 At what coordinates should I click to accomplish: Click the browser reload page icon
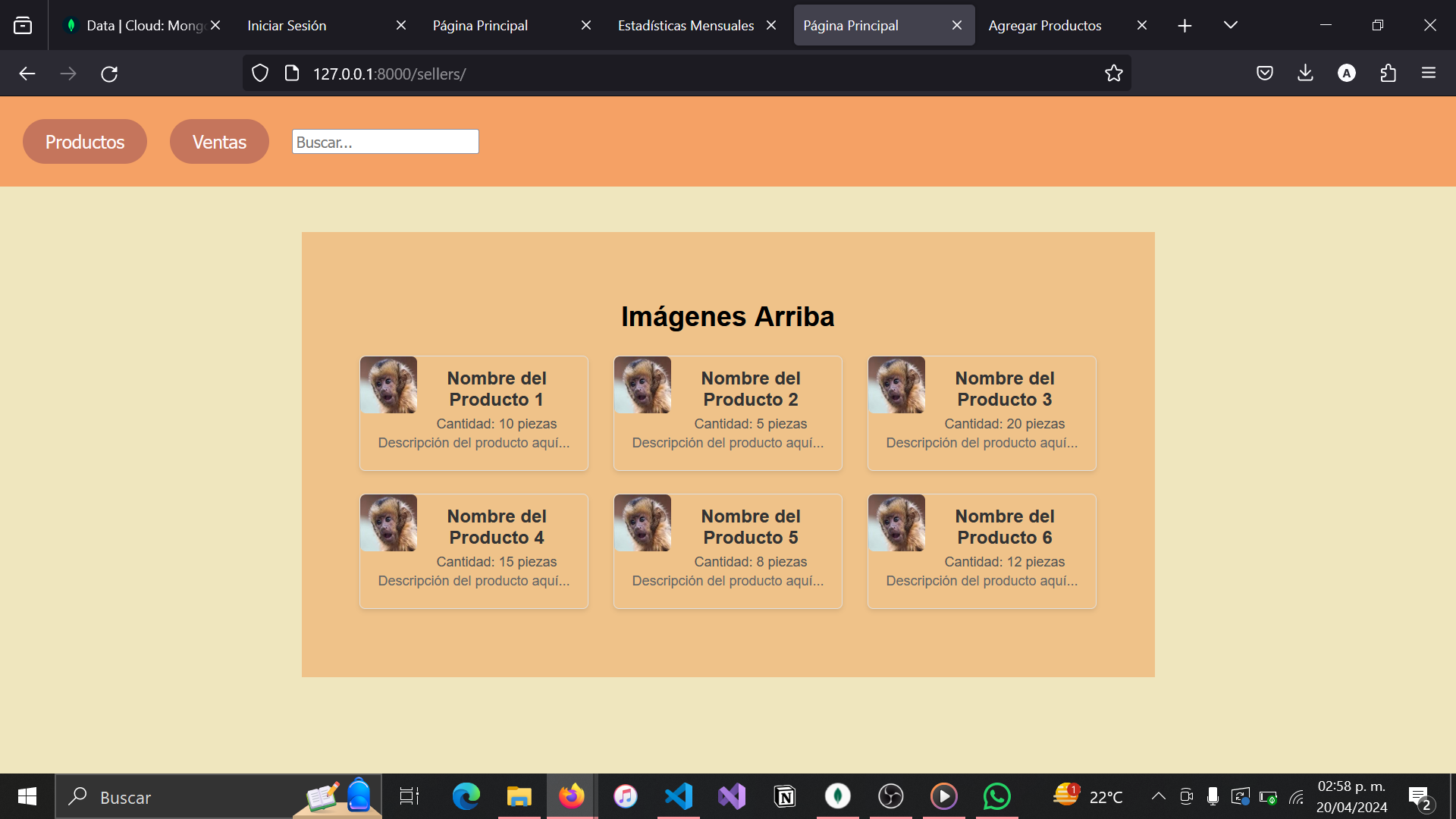pyautogui.click(x=109, y=74)
